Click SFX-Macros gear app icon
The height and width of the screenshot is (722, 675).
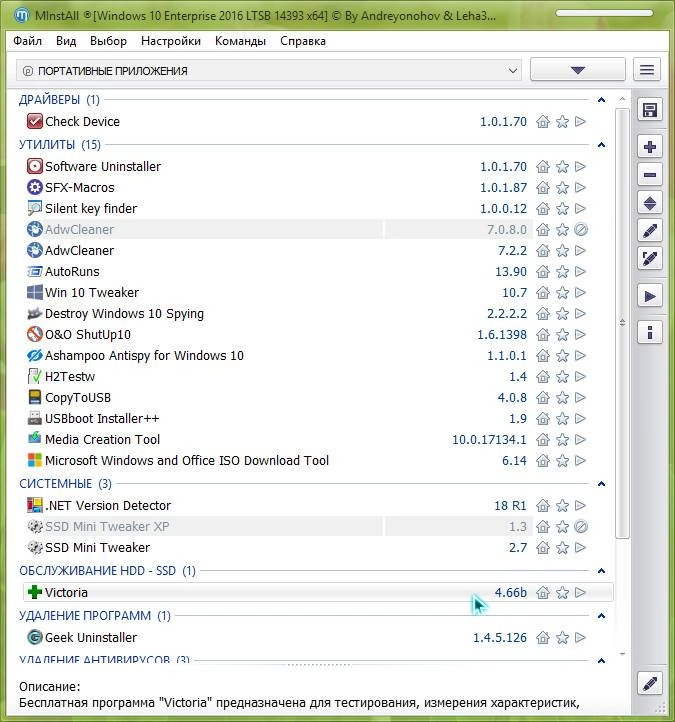point(35,187)
